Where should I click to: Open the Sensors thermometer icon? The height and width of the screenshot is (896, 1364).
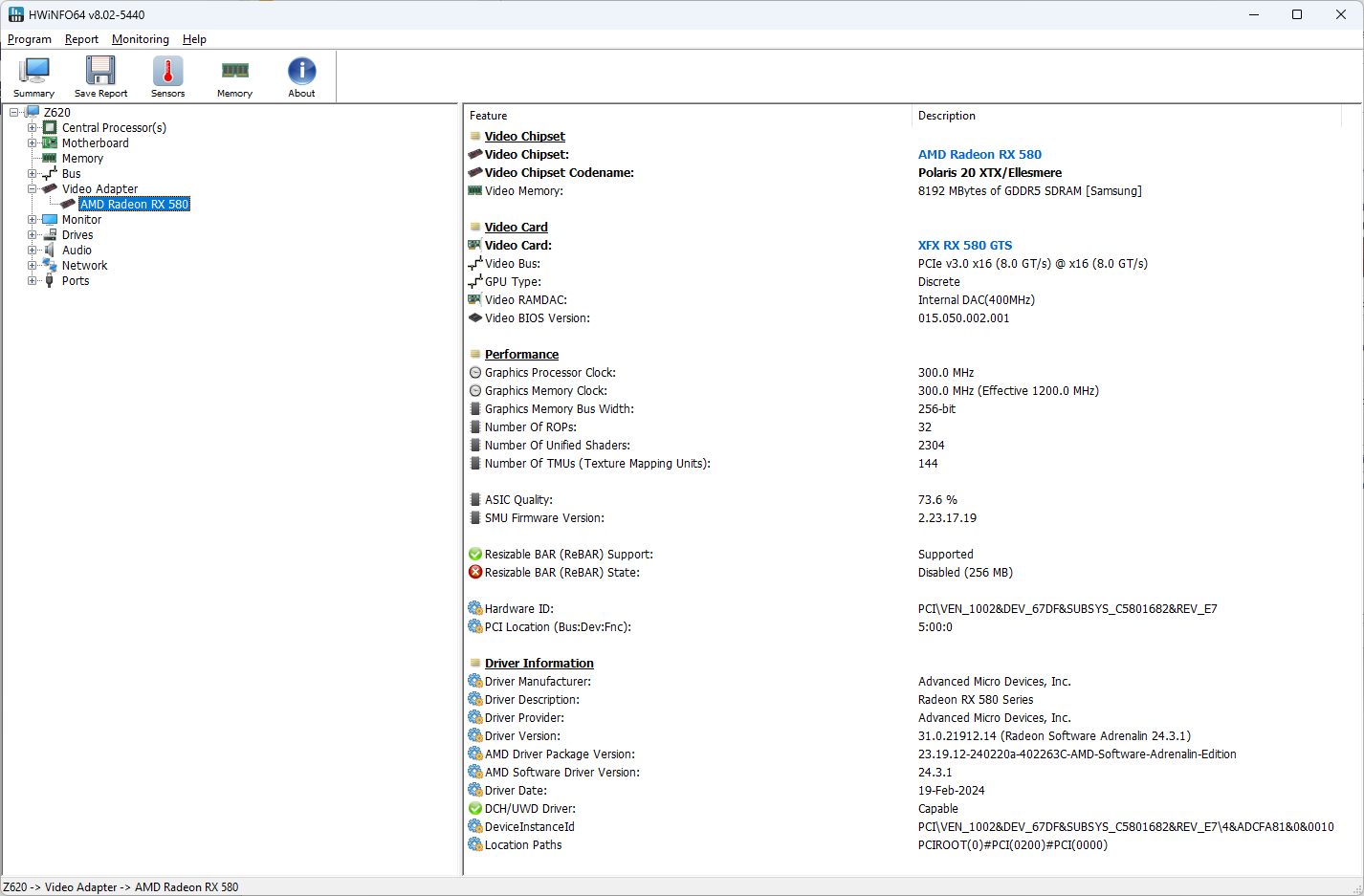pos(167,72)
